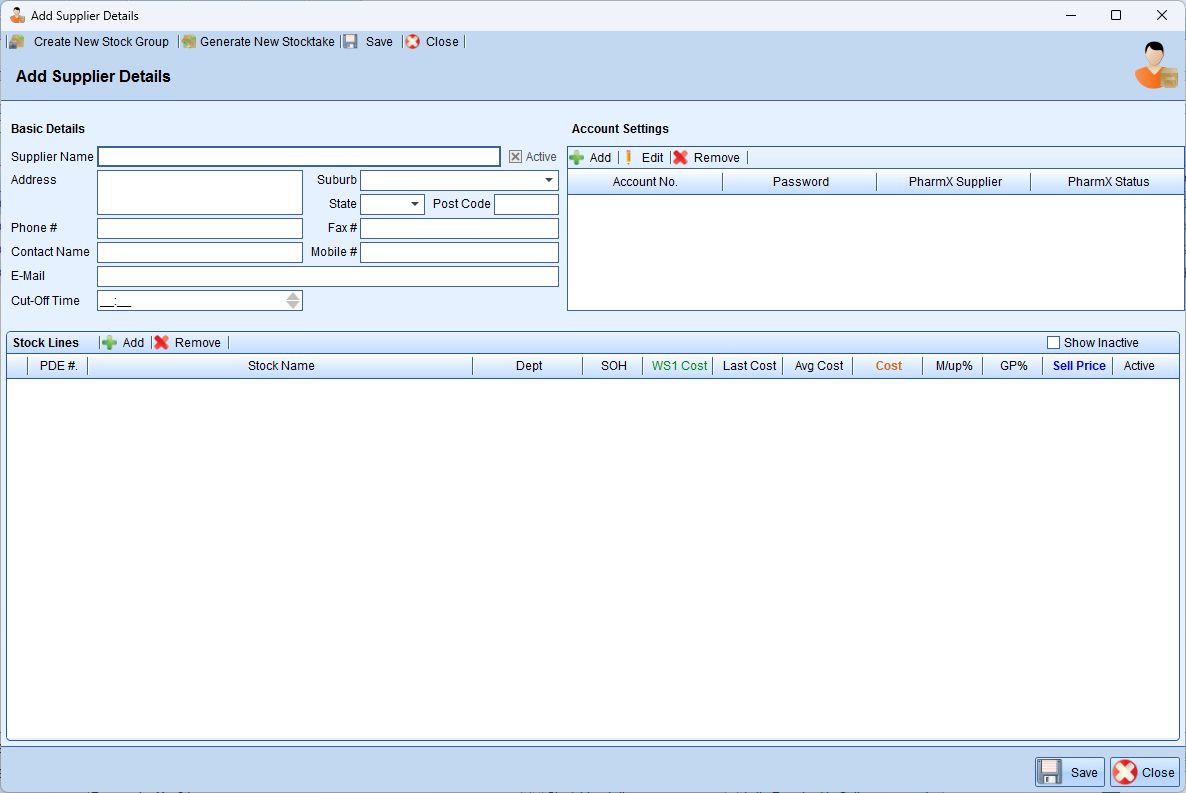The height and width of the screenshot is (793, 1186).
Task: Open the Suburb dropdown
Action: (550, 180)
